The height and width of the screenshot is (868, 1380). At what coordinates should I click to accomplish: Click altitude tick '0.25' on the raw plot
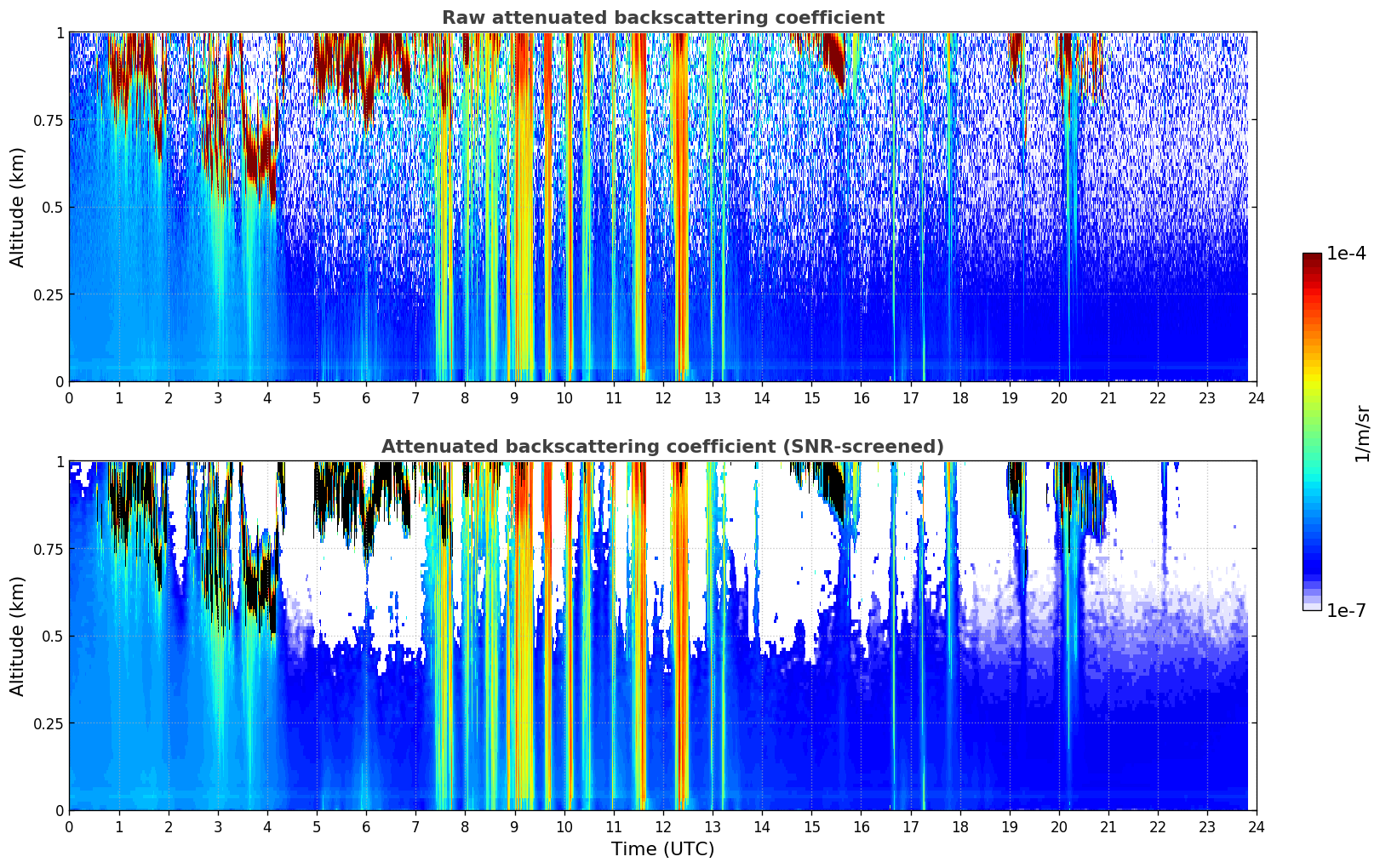click(48, 294)
